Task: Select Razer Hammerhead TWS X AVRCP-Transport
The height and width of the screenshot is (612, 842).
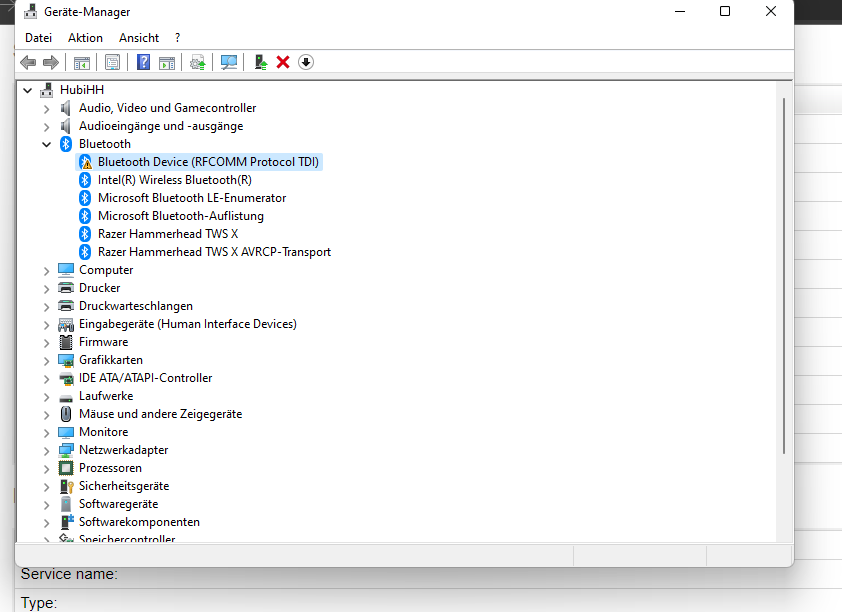Action: click(214, 252)
